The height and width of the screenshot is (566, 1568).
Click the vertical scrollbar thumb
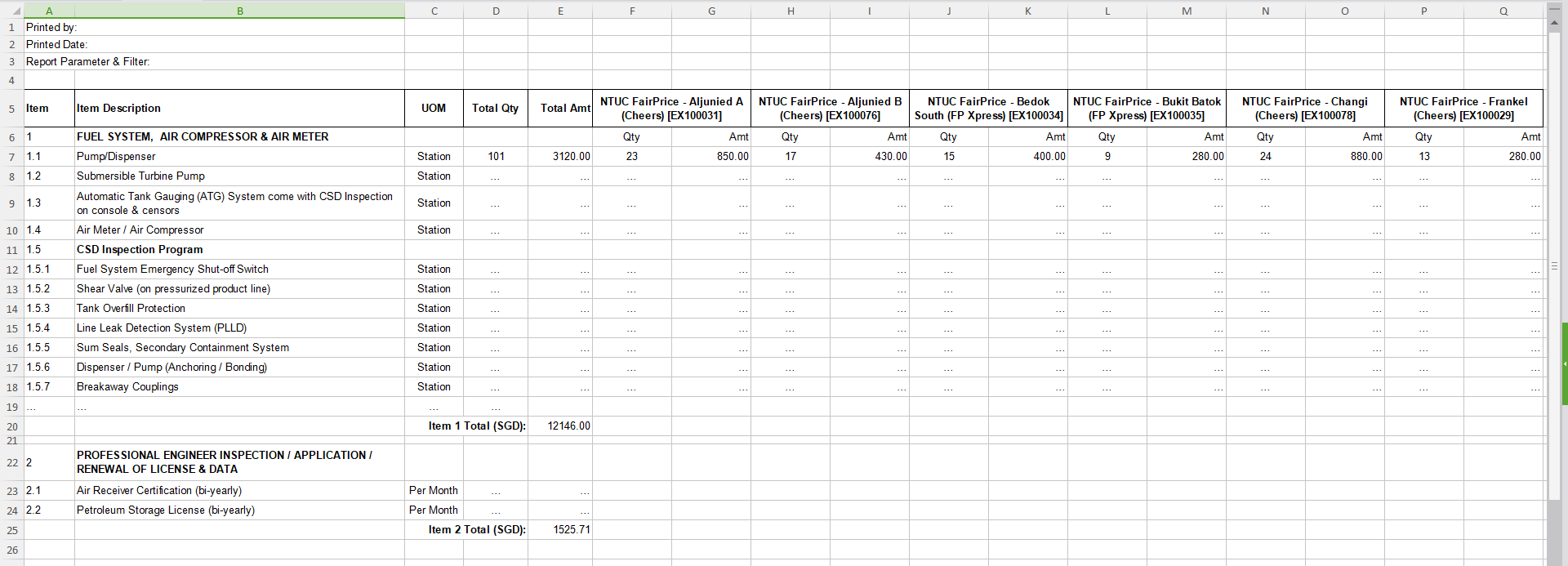click(x=1554, y=265)
